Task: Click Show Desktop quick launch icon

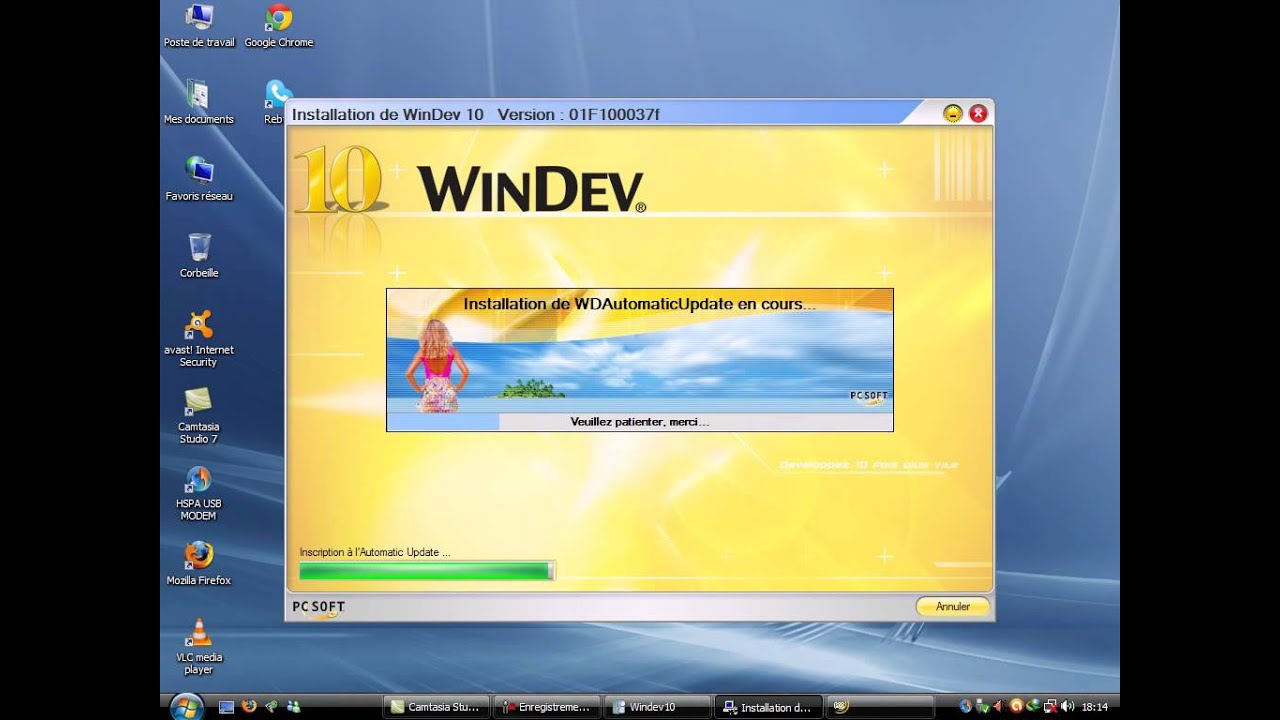Action: click(x=227, y=707)
